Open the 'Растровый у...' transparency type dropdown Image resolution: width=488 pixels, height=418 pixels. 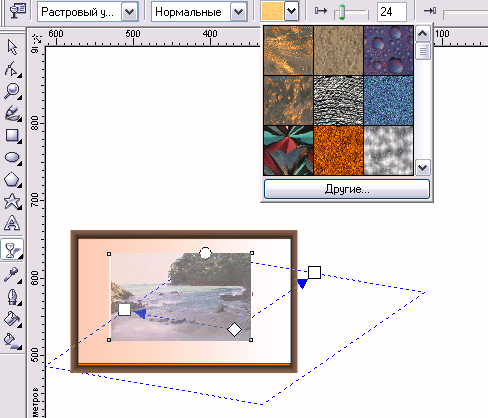[x=129, y=12]
